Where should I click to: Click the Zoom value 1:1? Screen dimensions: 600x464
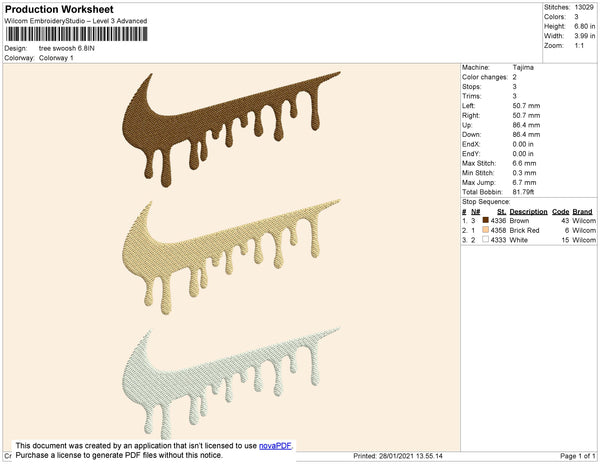(579, 46)
